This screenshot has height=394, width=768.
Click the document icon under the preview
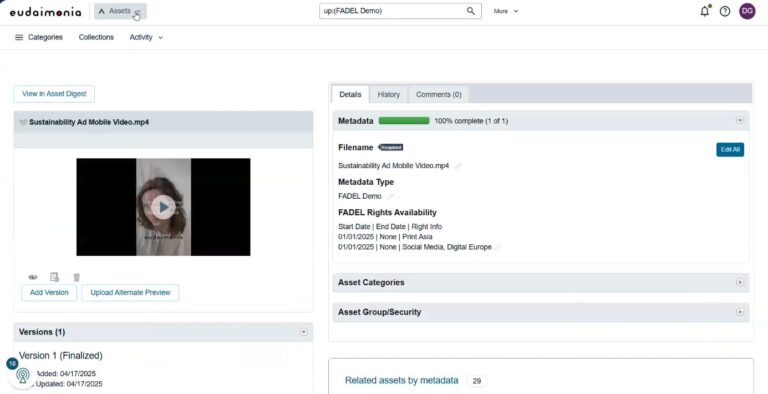tap(54, 277)
